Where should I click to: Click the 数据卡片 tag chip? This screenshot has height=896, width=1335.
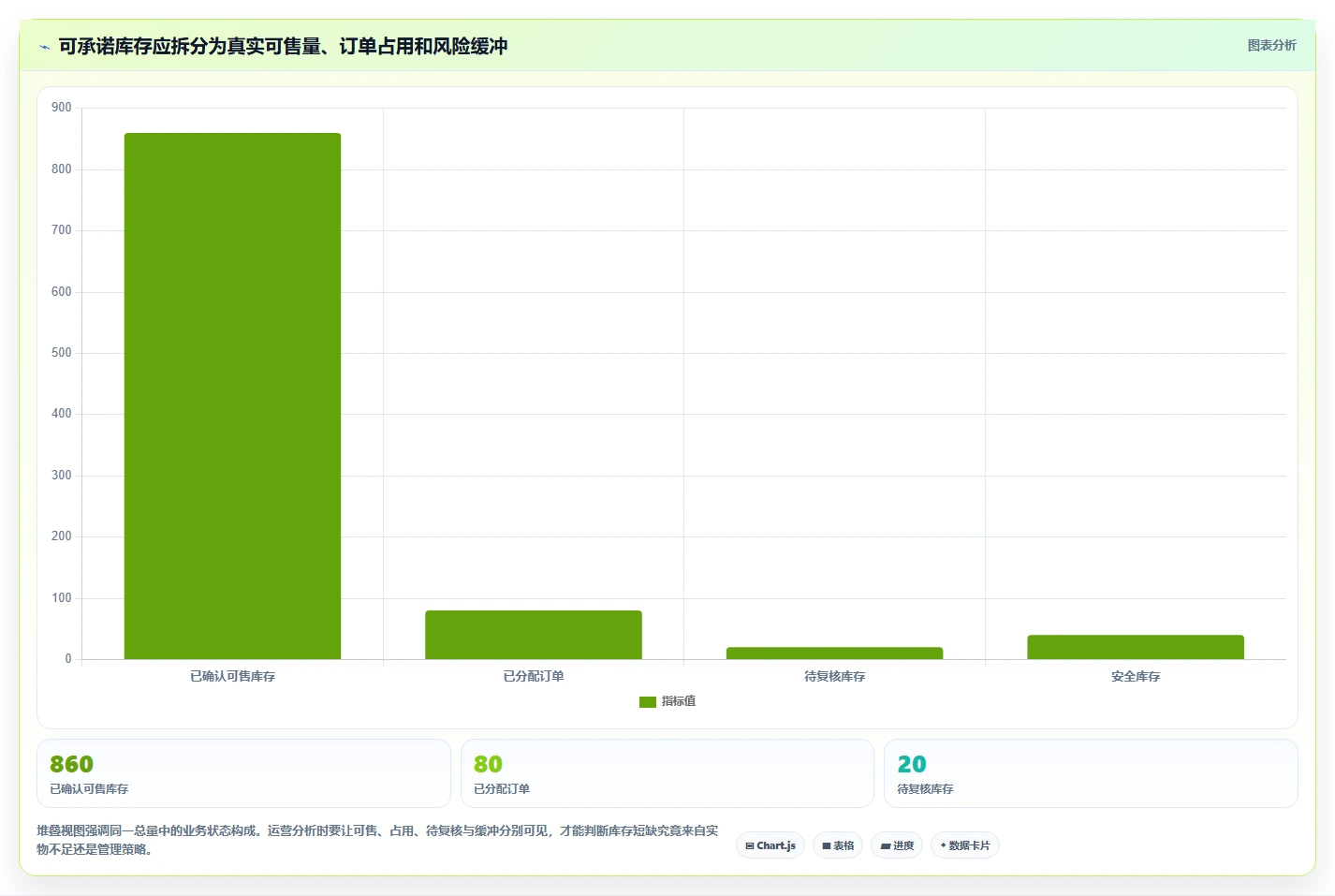pos(965,845)
